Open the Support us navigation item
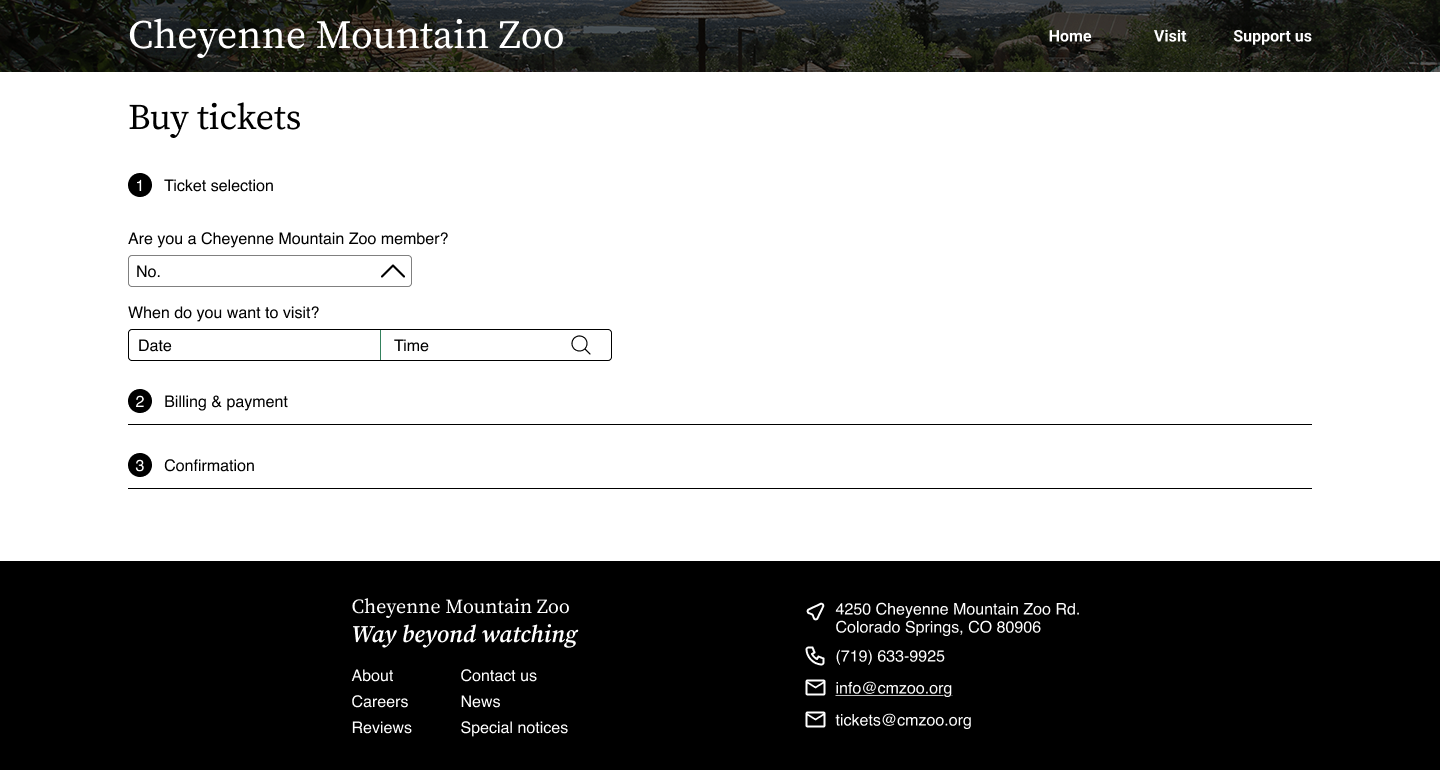Image resolution: width=1440 pixels, height=770 pixels. 1272,36
